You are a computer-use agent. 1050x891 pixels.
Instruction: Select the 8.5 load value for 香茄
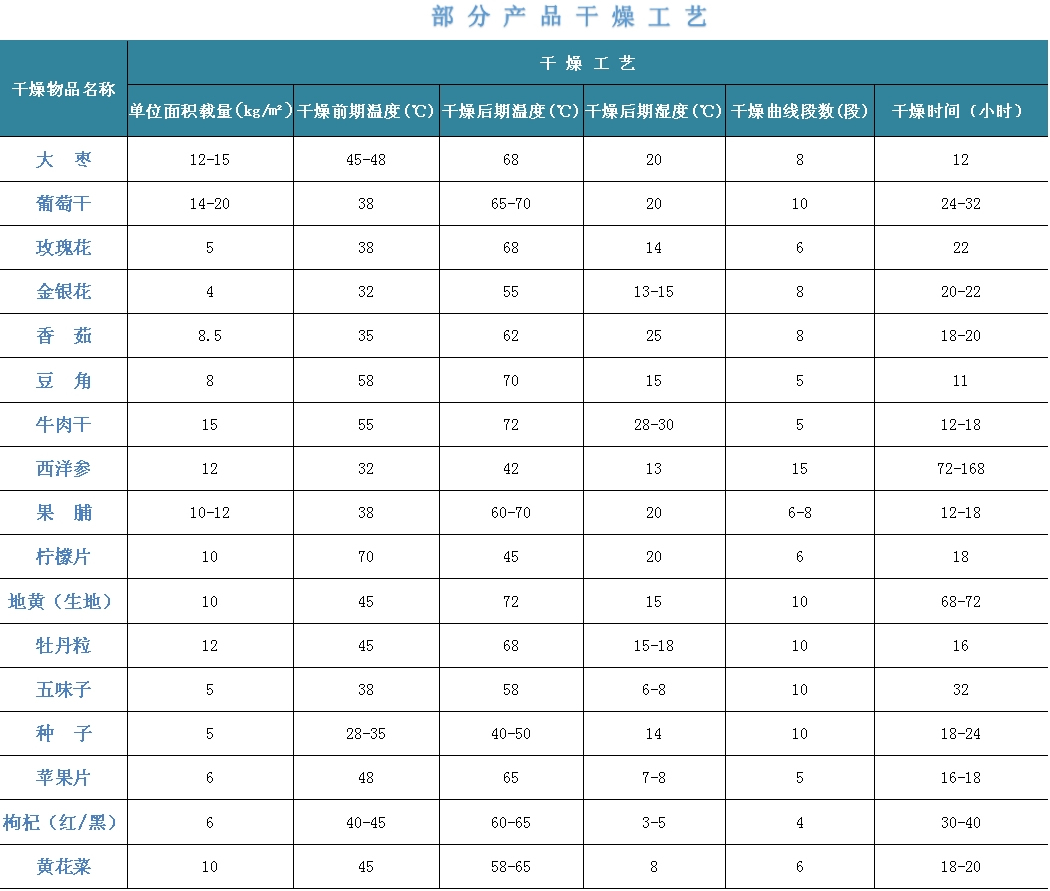pos(210,336)
